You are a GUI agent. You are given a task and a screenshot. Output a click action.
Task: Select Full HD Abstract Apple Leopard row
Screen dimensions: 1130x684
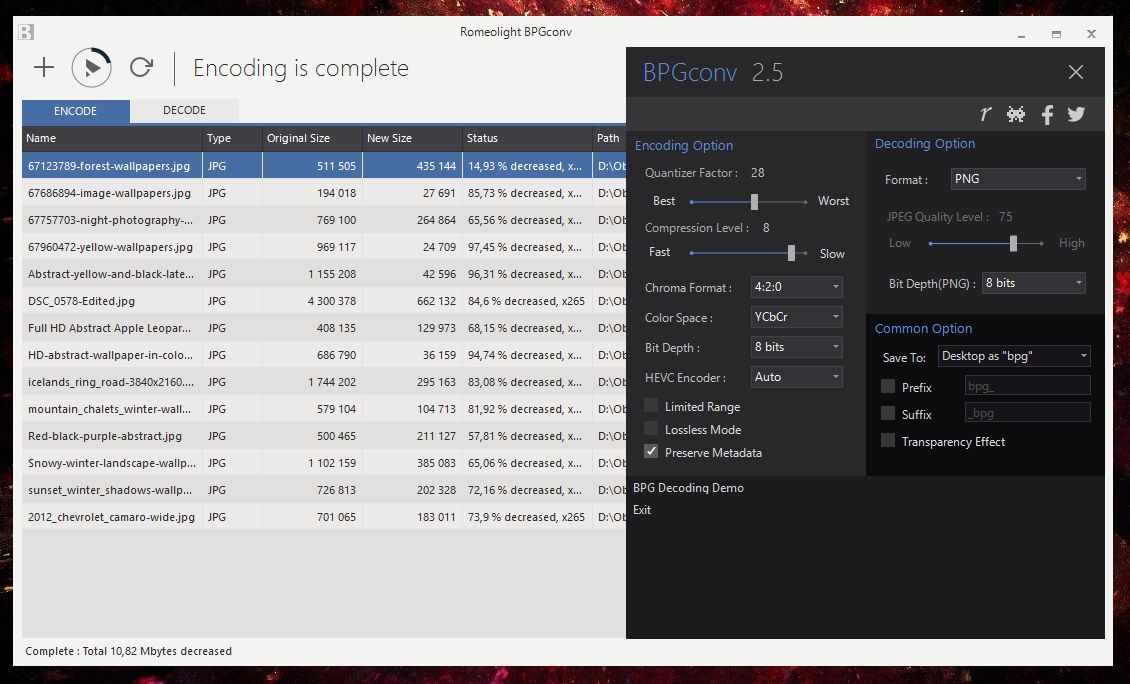coord(324,328)
